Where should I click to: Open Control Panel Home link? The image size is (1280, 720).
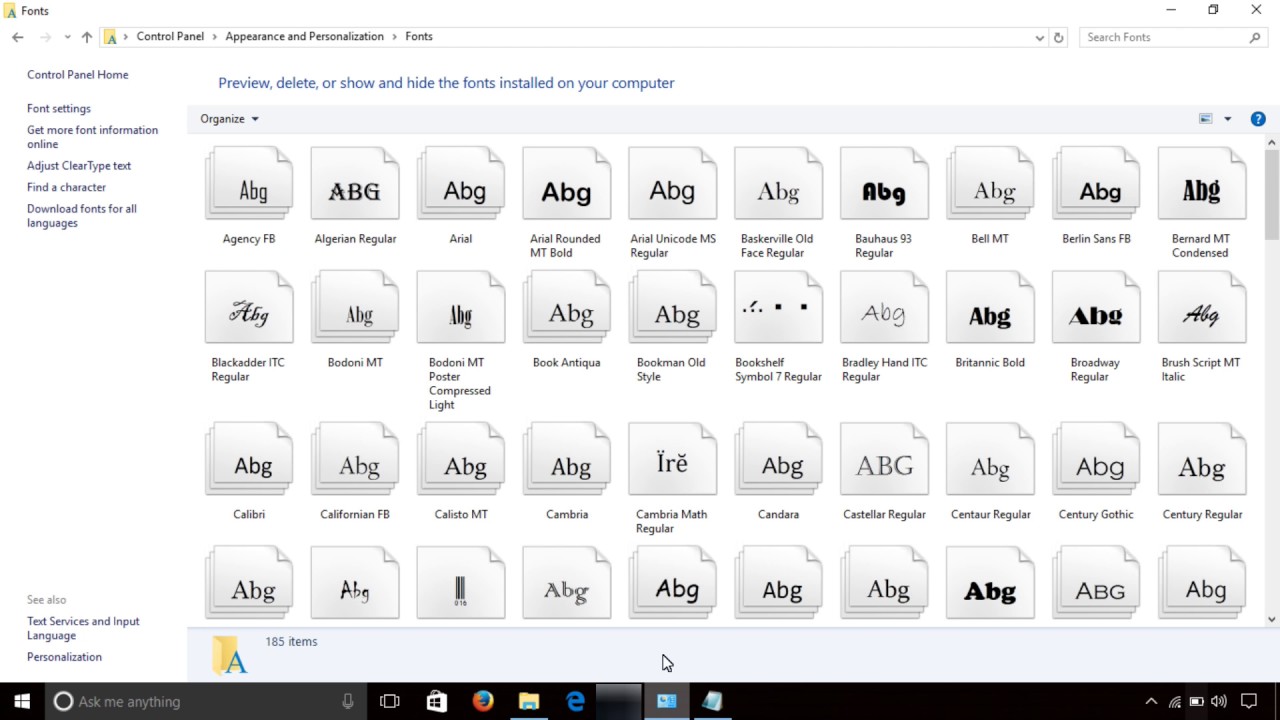[x=78, y=75]
